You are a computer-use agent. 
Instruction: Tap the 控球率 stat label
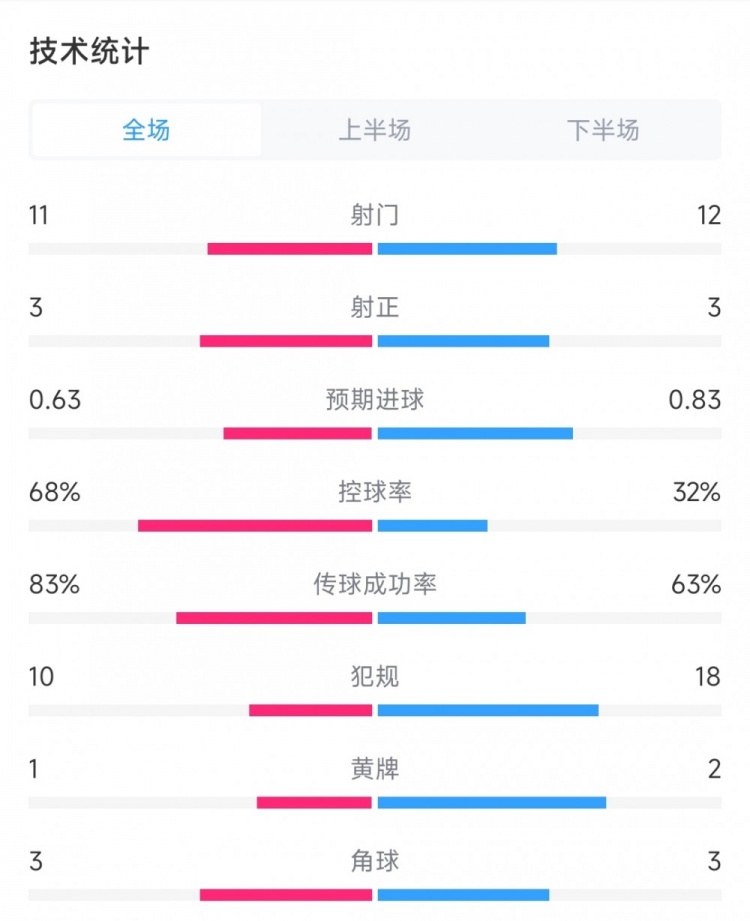tap(375, 492)
